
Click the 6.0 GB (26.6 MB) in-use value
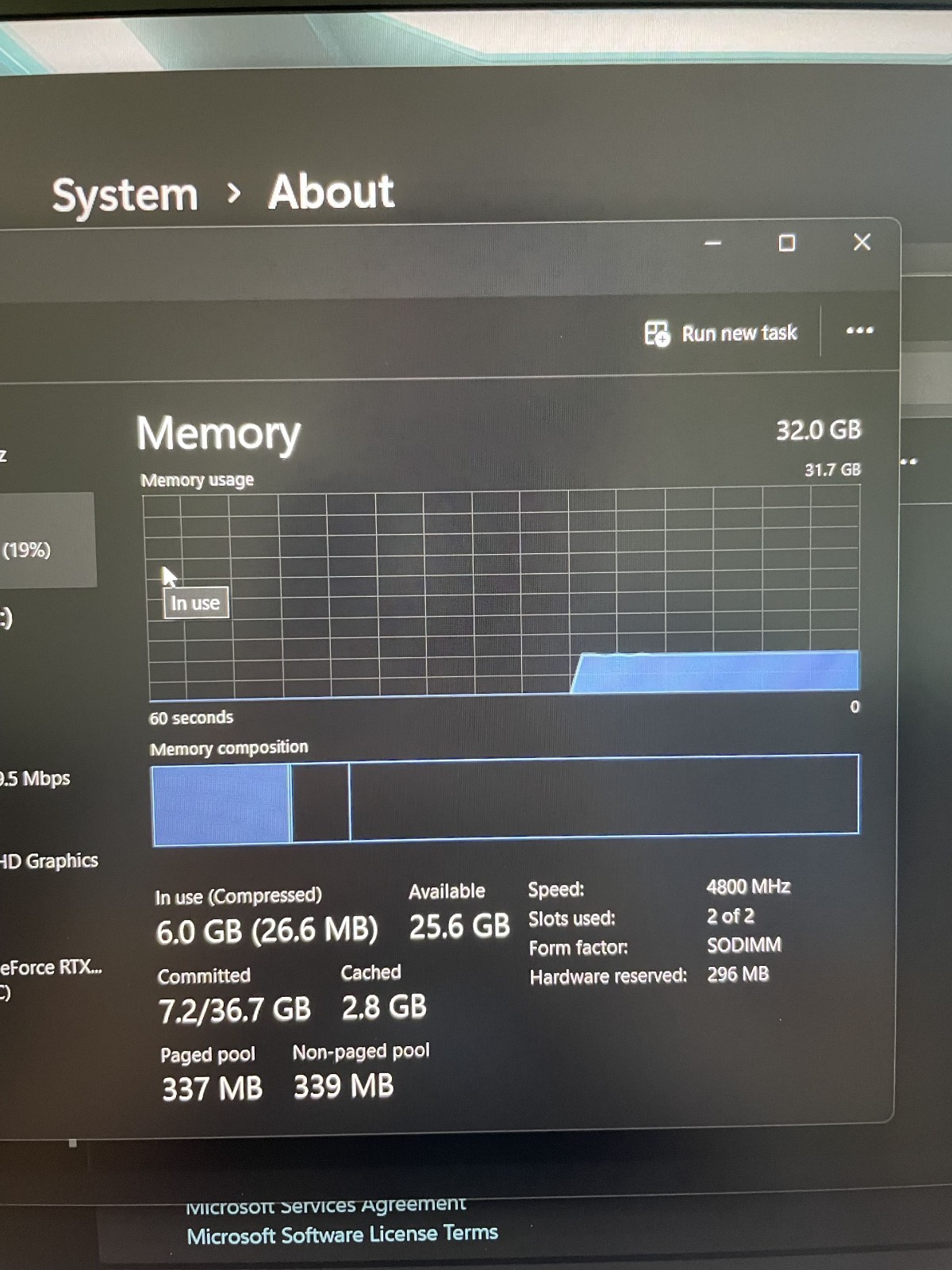[x=267, y=931]
